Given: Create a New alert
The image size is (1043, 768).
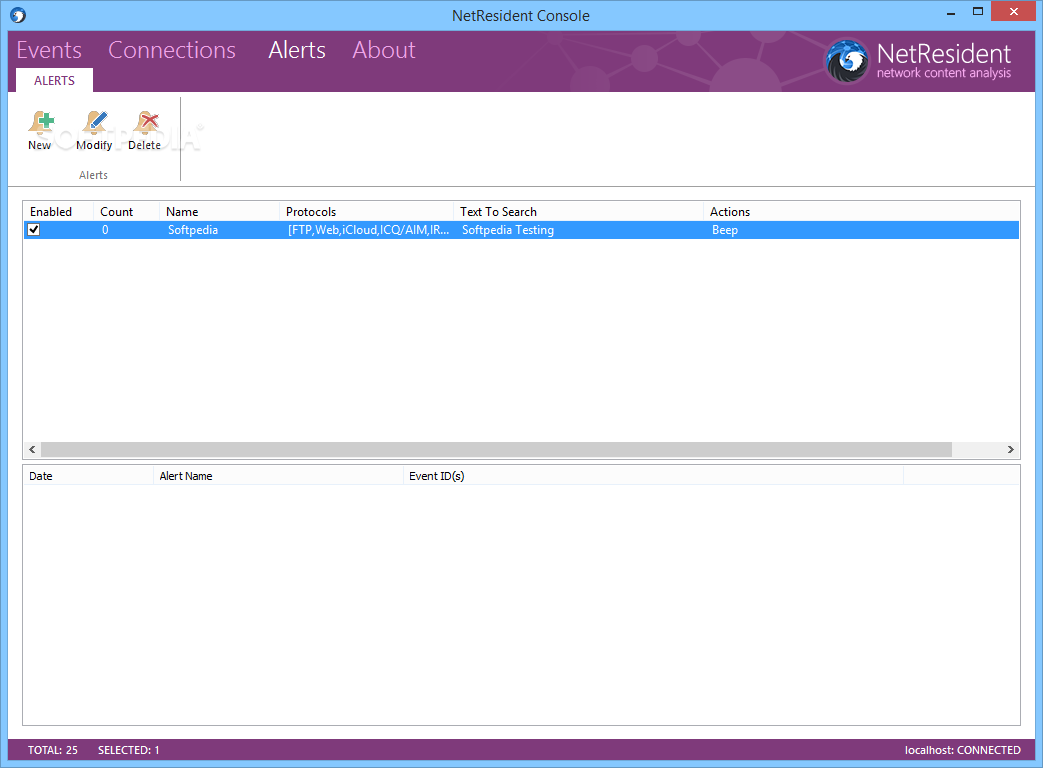Looking at the screenshot, I should coord(40,131).
